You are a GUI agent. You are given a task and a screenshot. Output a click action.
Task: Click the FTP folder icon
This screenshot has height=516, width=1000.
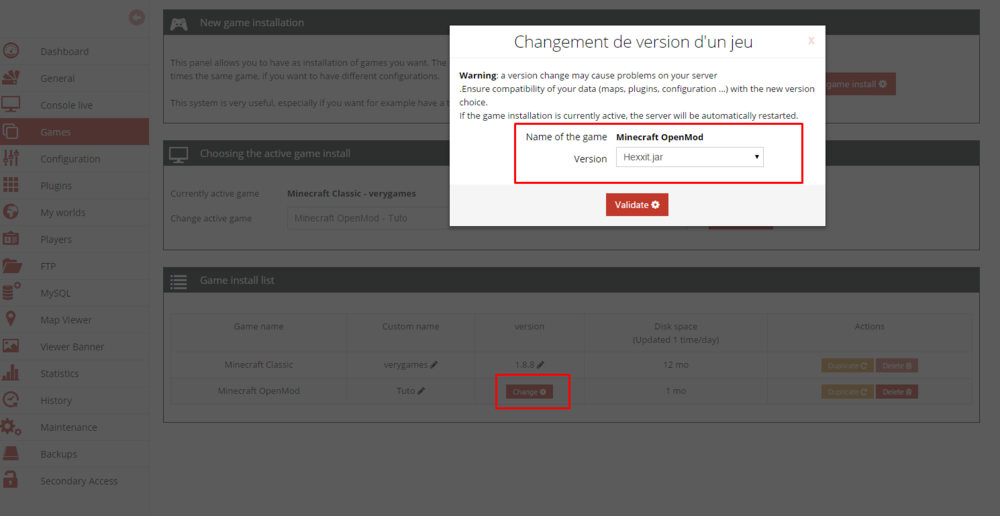tap(11, 266)
